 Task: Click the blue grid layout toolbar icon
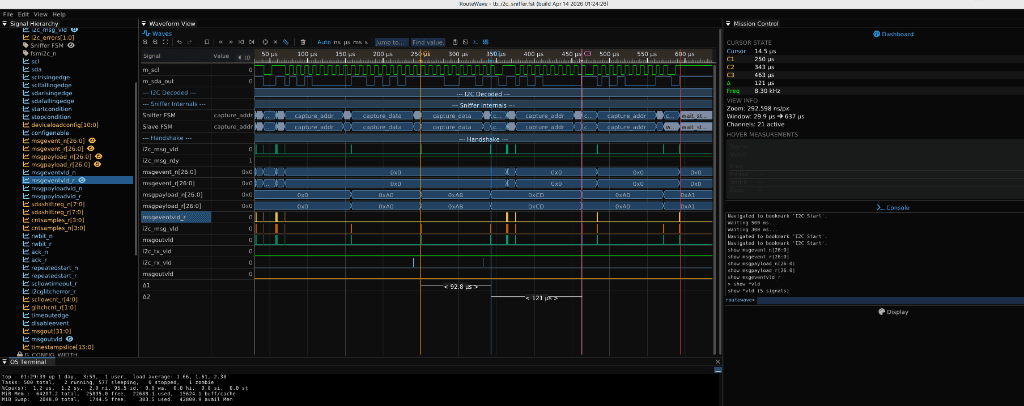pyautogui.click(x=485, y=42)
